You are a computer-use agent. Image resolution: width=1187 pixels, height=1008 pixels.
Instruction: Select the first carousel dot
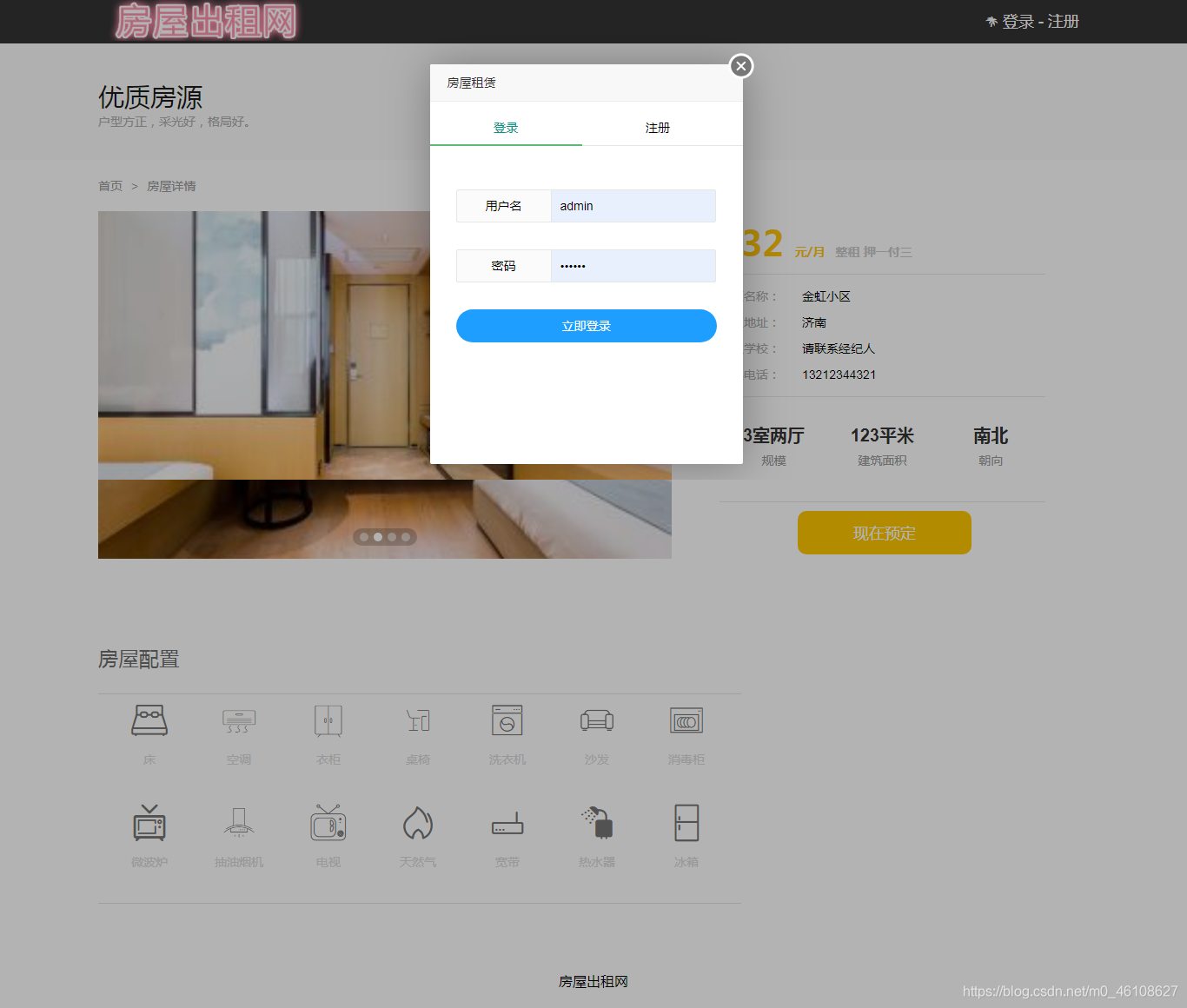[364, 537]
